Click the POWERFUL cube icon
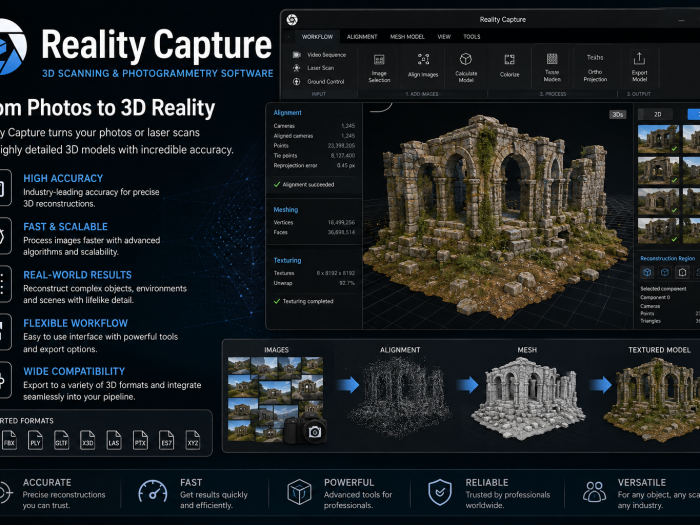The height and width of the screenshot is (525, 700). [x=299, y=492]
